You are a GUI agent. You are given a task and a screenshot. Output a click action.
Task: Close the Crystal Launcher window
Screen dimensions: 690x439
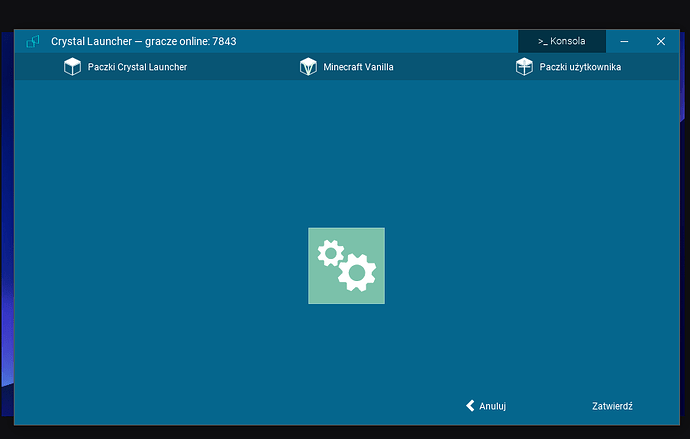[x=660, y=42]
